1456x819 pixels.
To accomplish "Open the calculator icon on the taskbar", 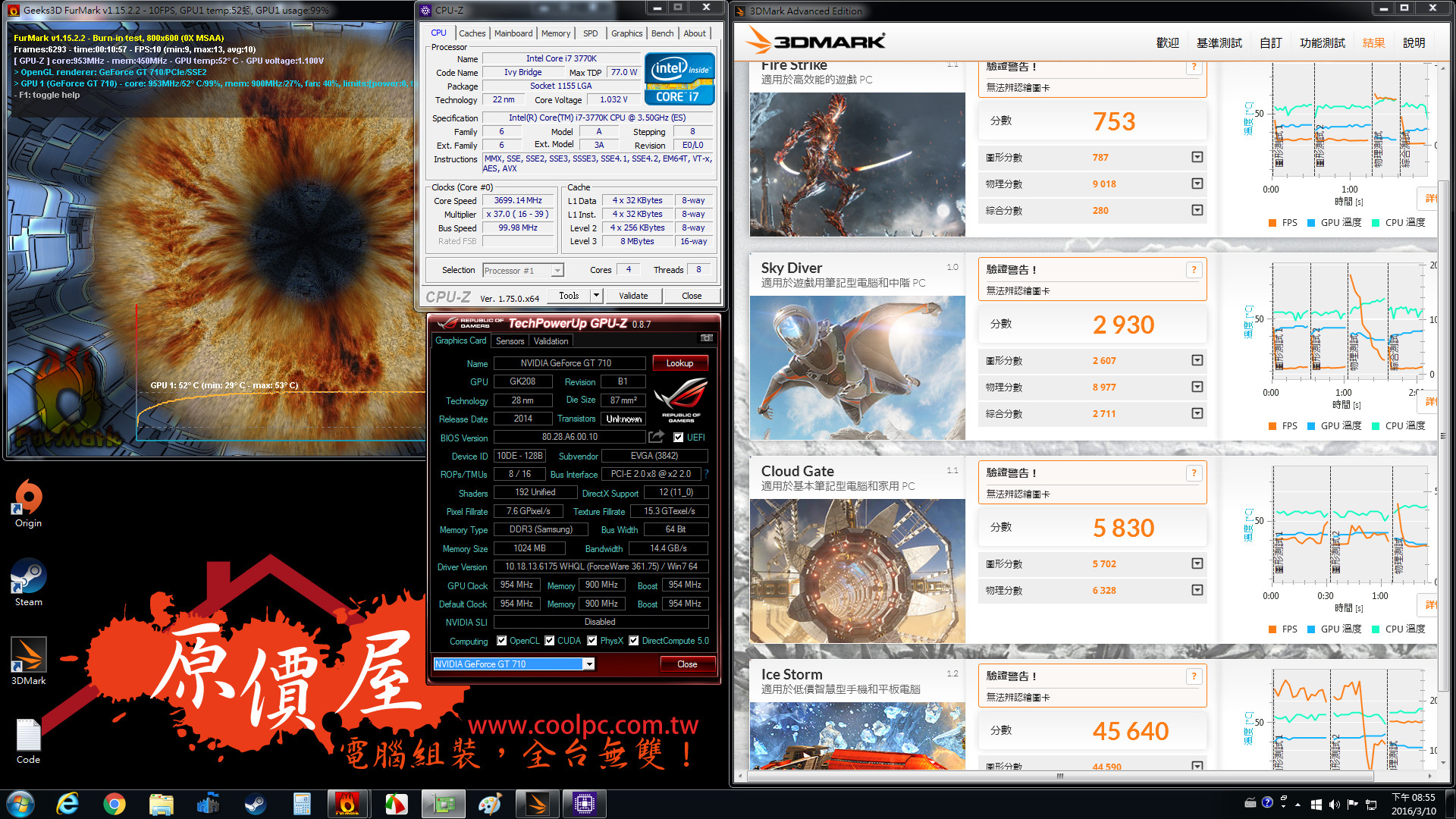I will 302,804.
